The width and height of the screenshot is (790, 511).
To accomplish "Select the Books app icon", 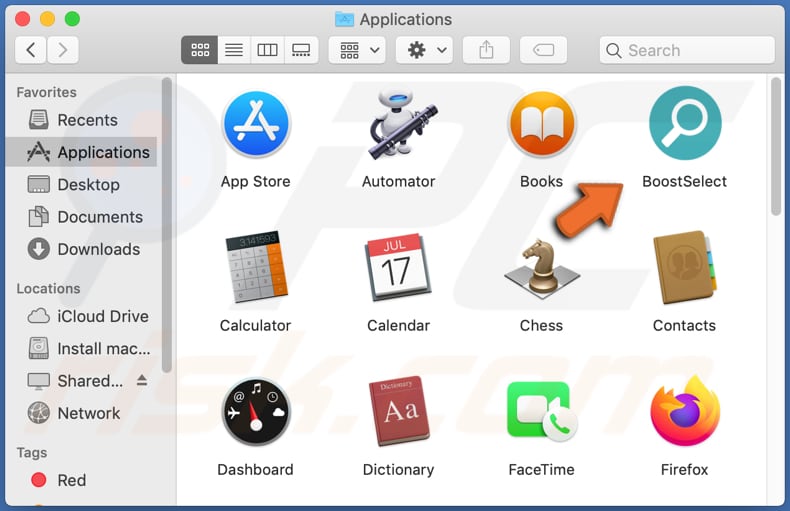I will [x=542, y=124].
